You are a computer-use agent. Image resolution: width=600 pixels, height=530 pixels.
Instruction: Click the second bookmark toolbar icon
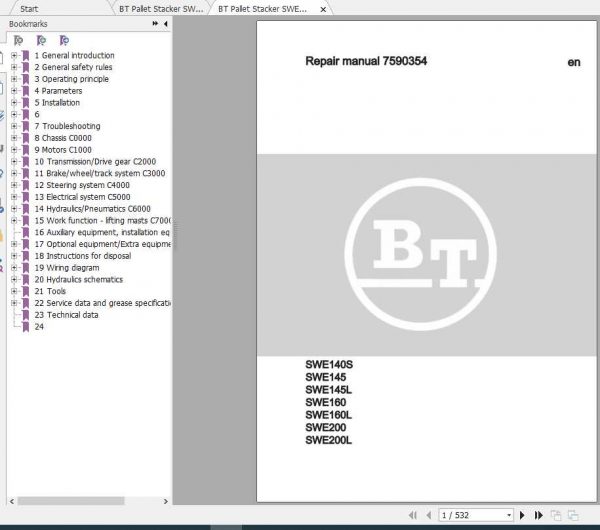(x=41, y=40)
